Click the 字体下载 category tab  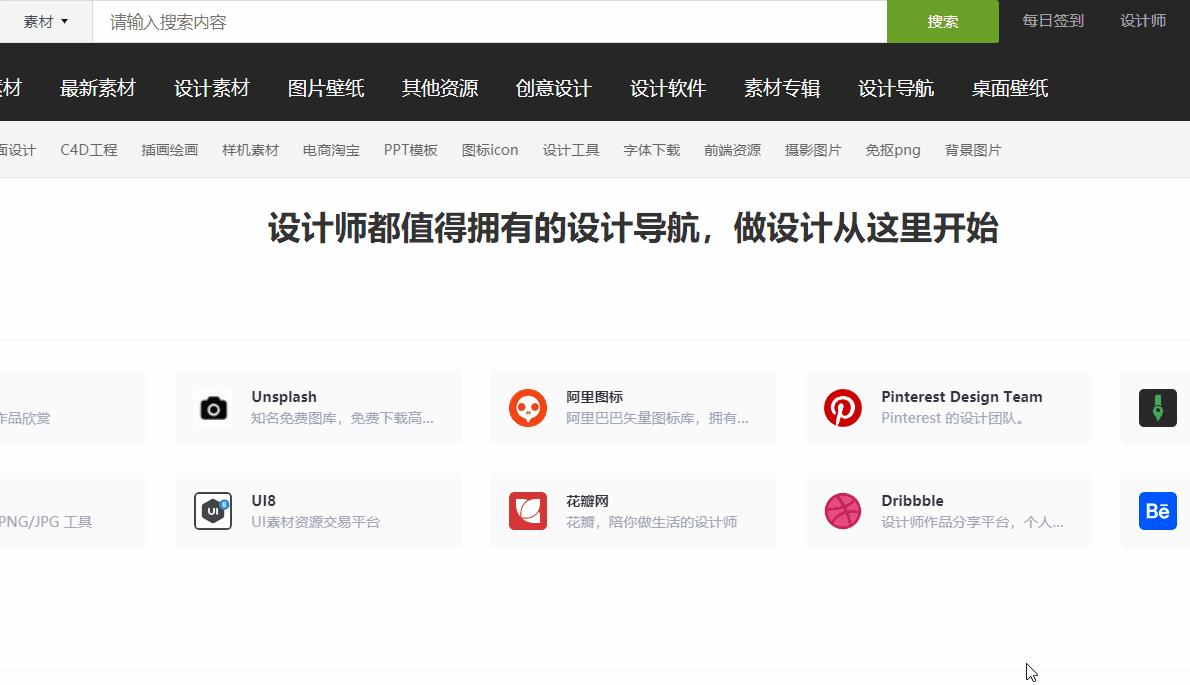tap(651, 149)
